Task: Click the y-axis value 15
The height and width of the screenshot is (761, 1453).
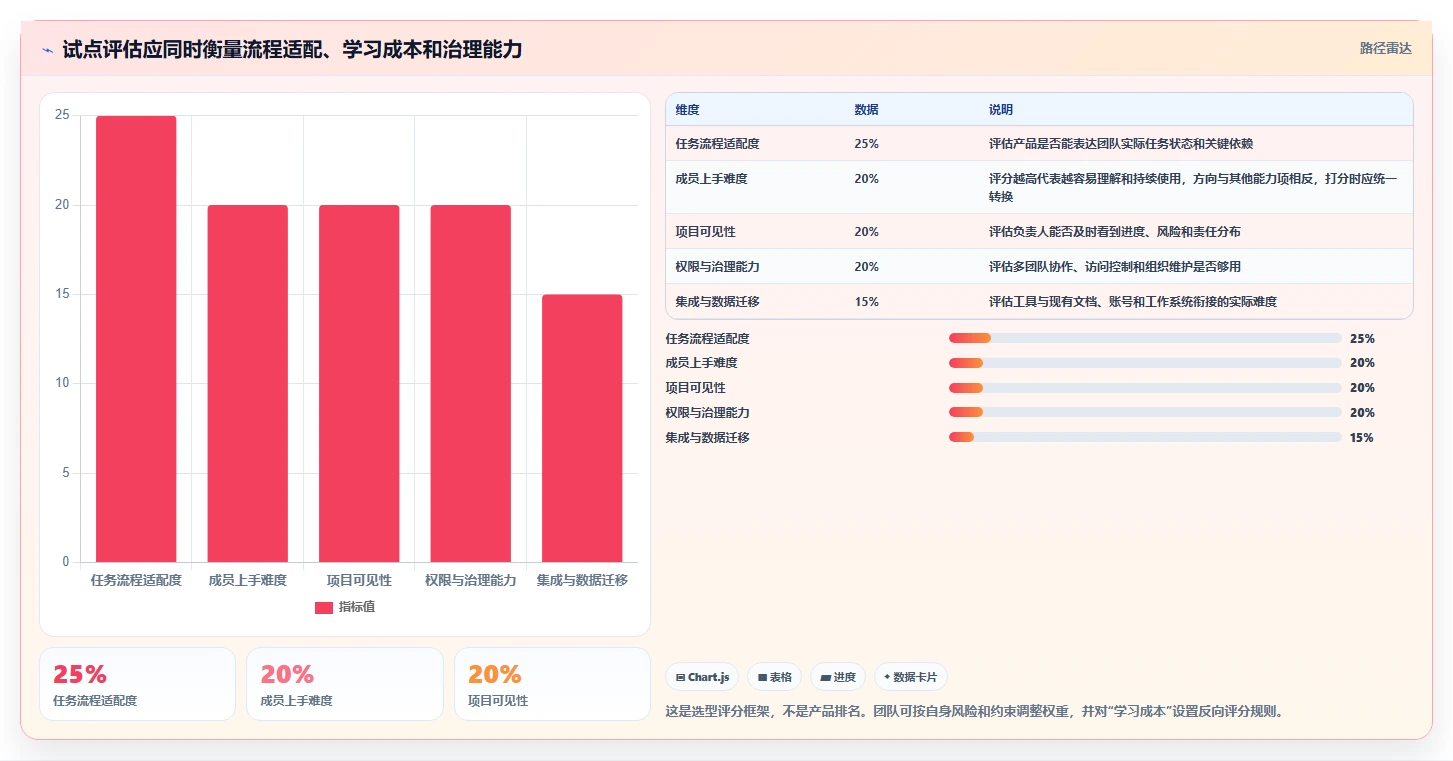Action: [62, 294]
